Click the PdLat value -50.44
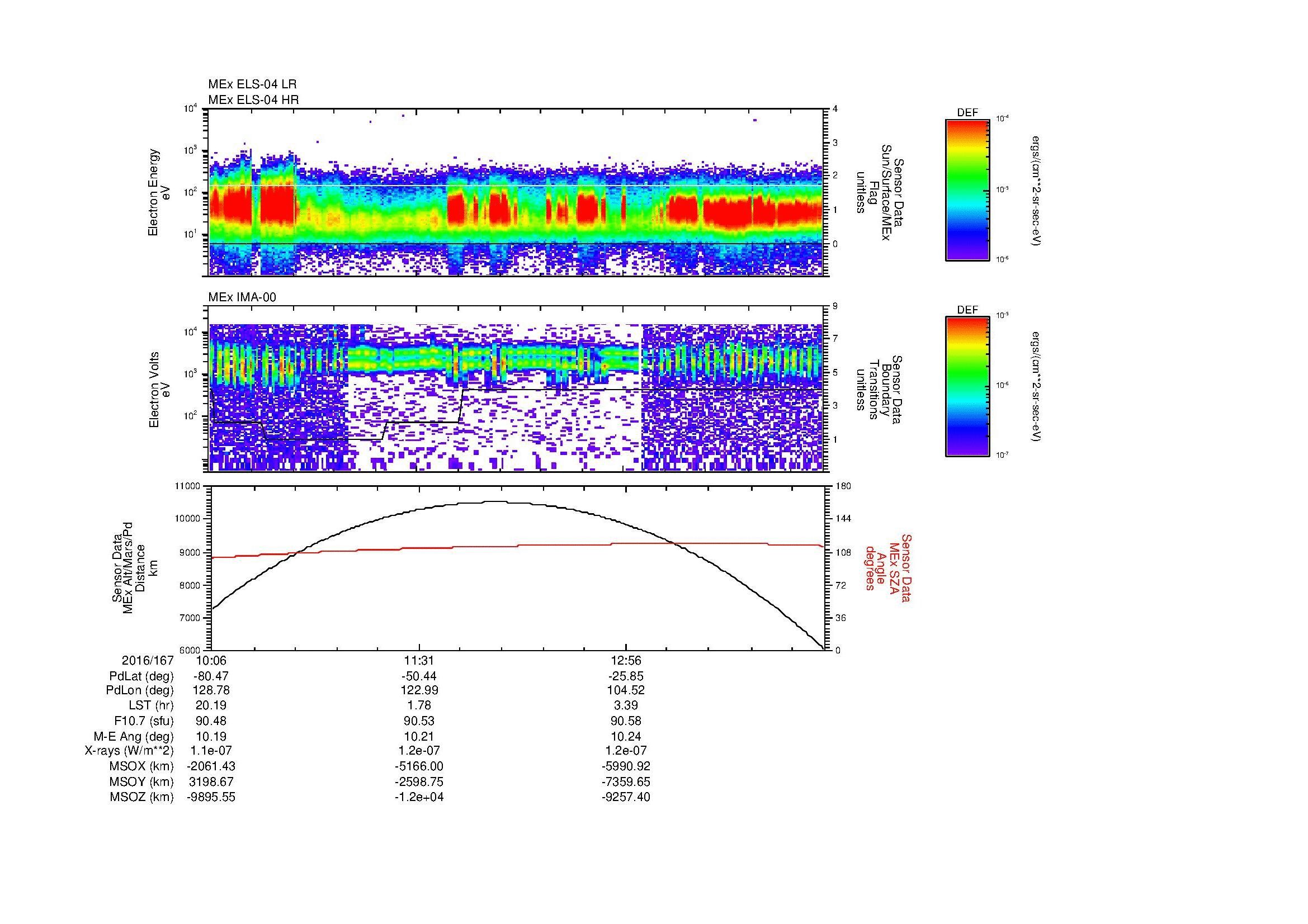Screen dimensions: 1308x924 click(x=419, y=676)
